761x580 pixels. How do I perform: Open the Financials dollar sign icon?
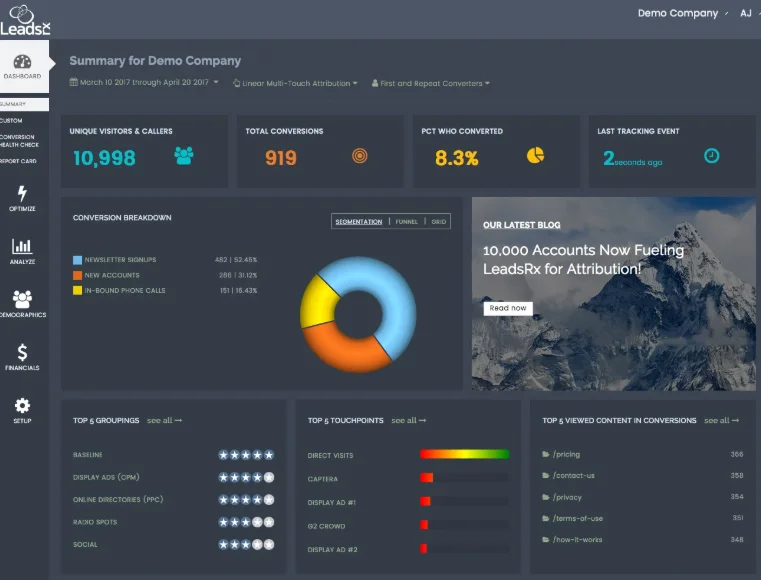22,352
